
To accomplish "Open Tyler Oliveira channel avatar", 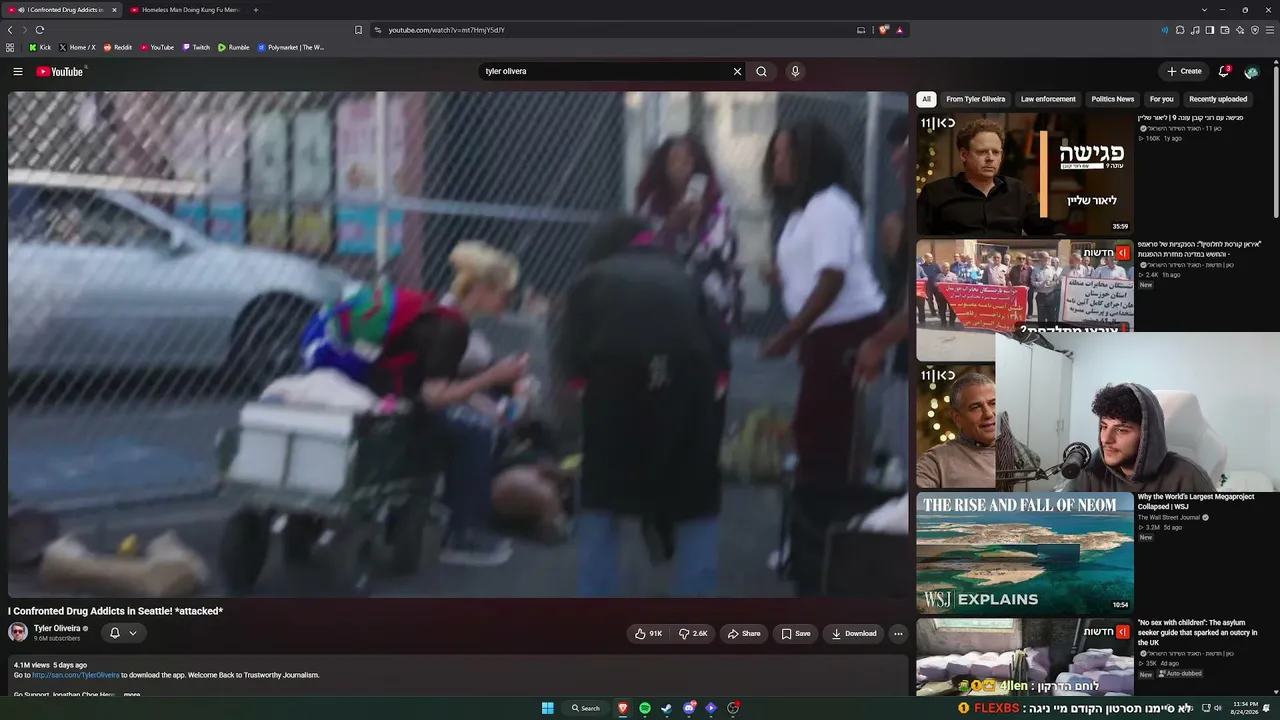I will tap(18, 632).
